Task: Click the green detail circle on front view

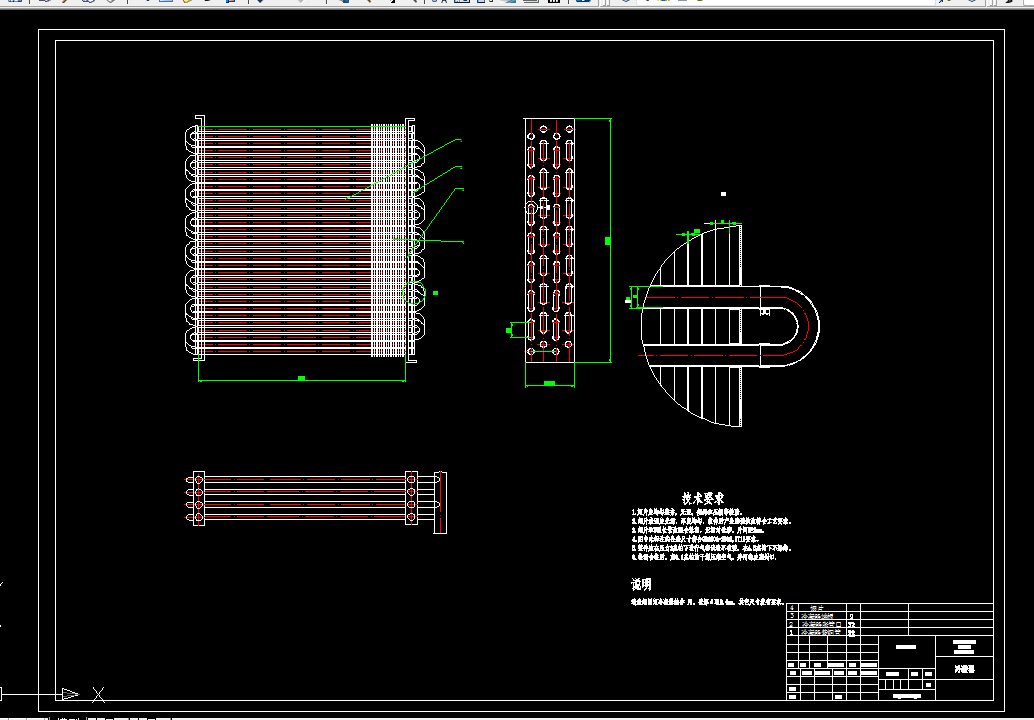Action: point(414,293)
